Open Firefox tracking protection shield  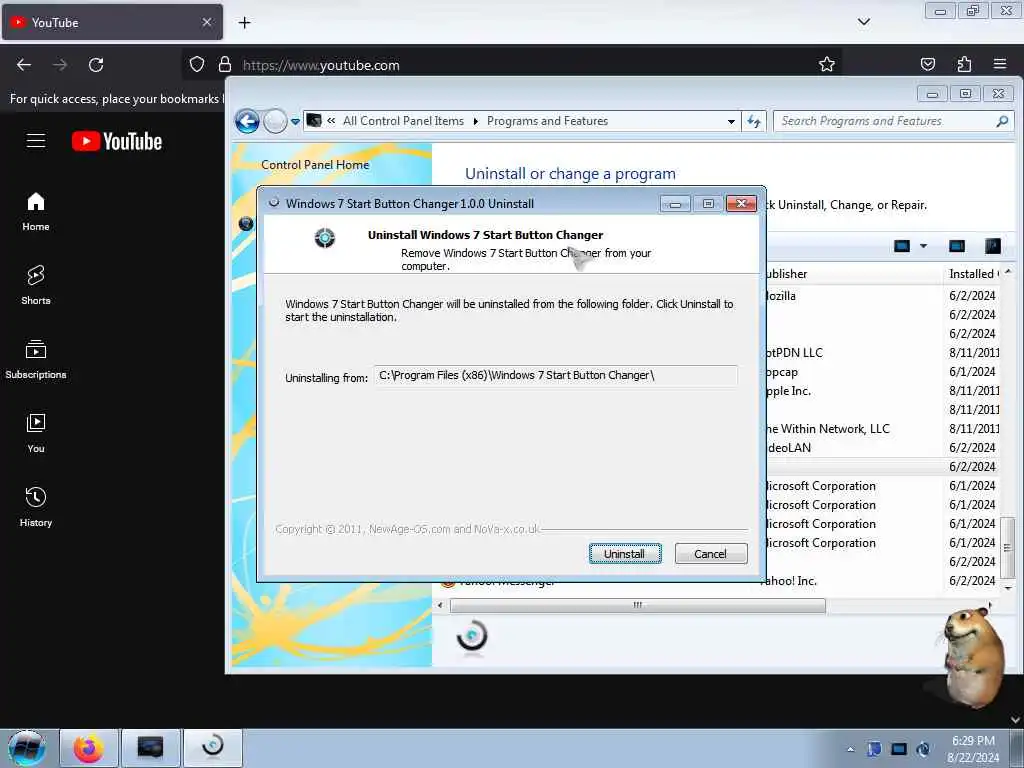197,64
